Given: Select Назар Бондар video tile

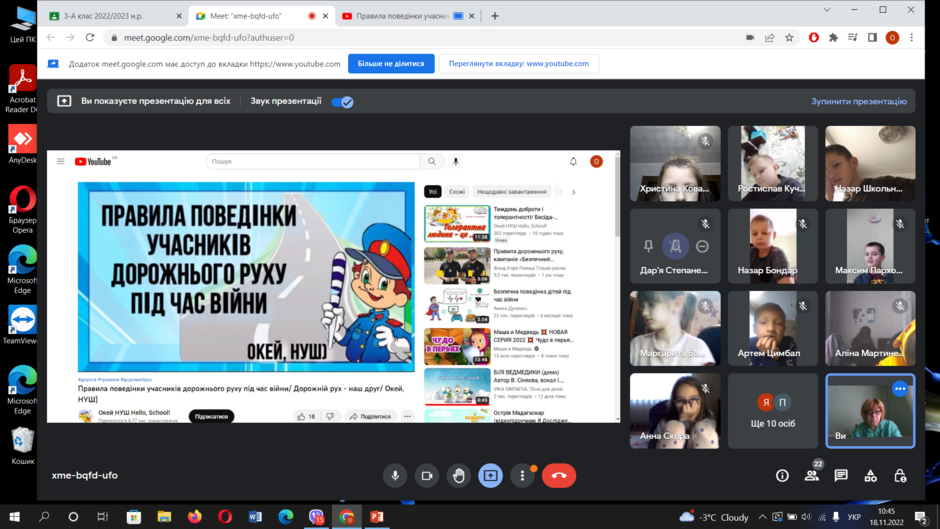Looking at the screenshot, I should [773, 246].
